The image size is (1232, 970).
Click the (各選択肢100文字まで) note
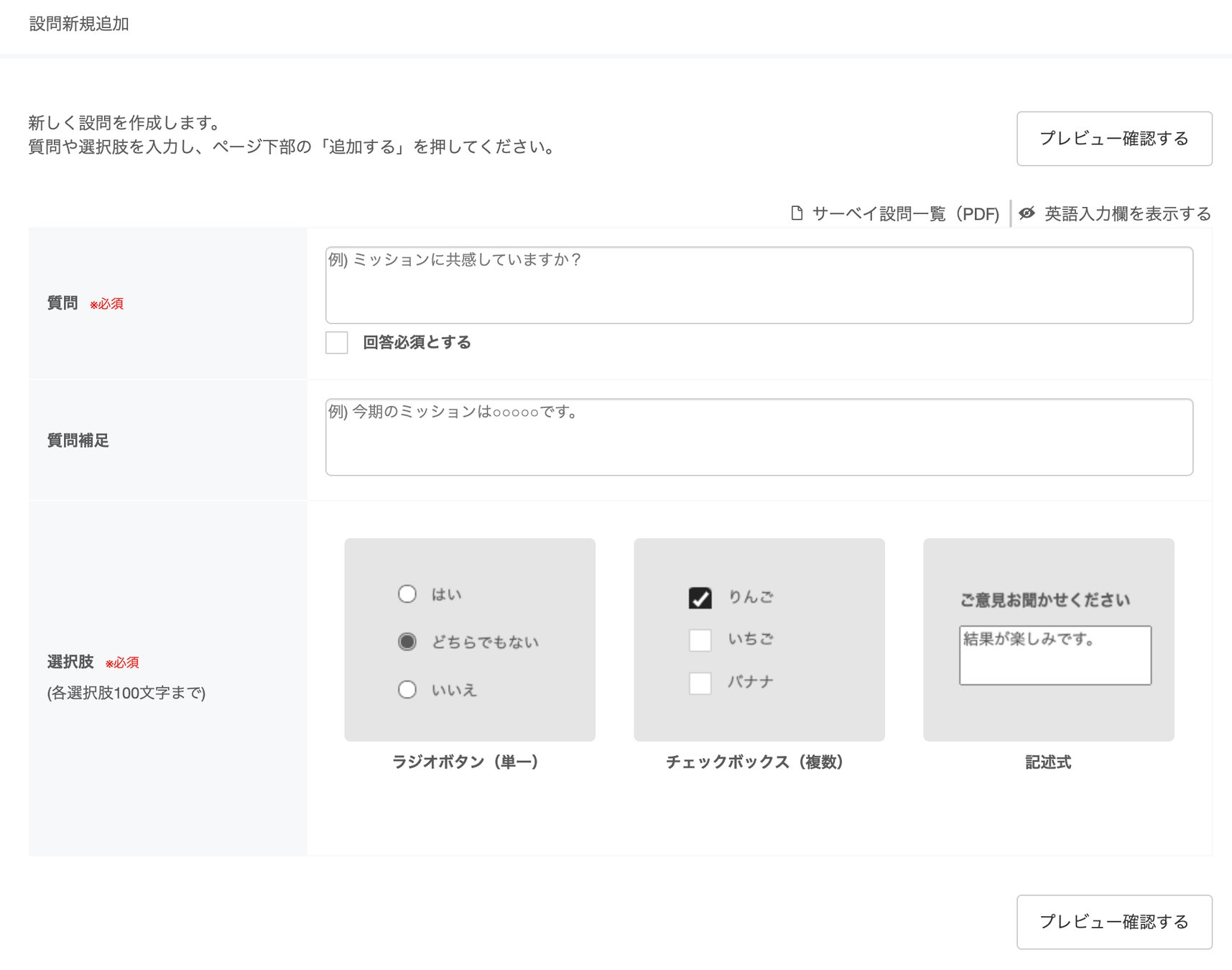pyautogui.click(x=126, y=693)
